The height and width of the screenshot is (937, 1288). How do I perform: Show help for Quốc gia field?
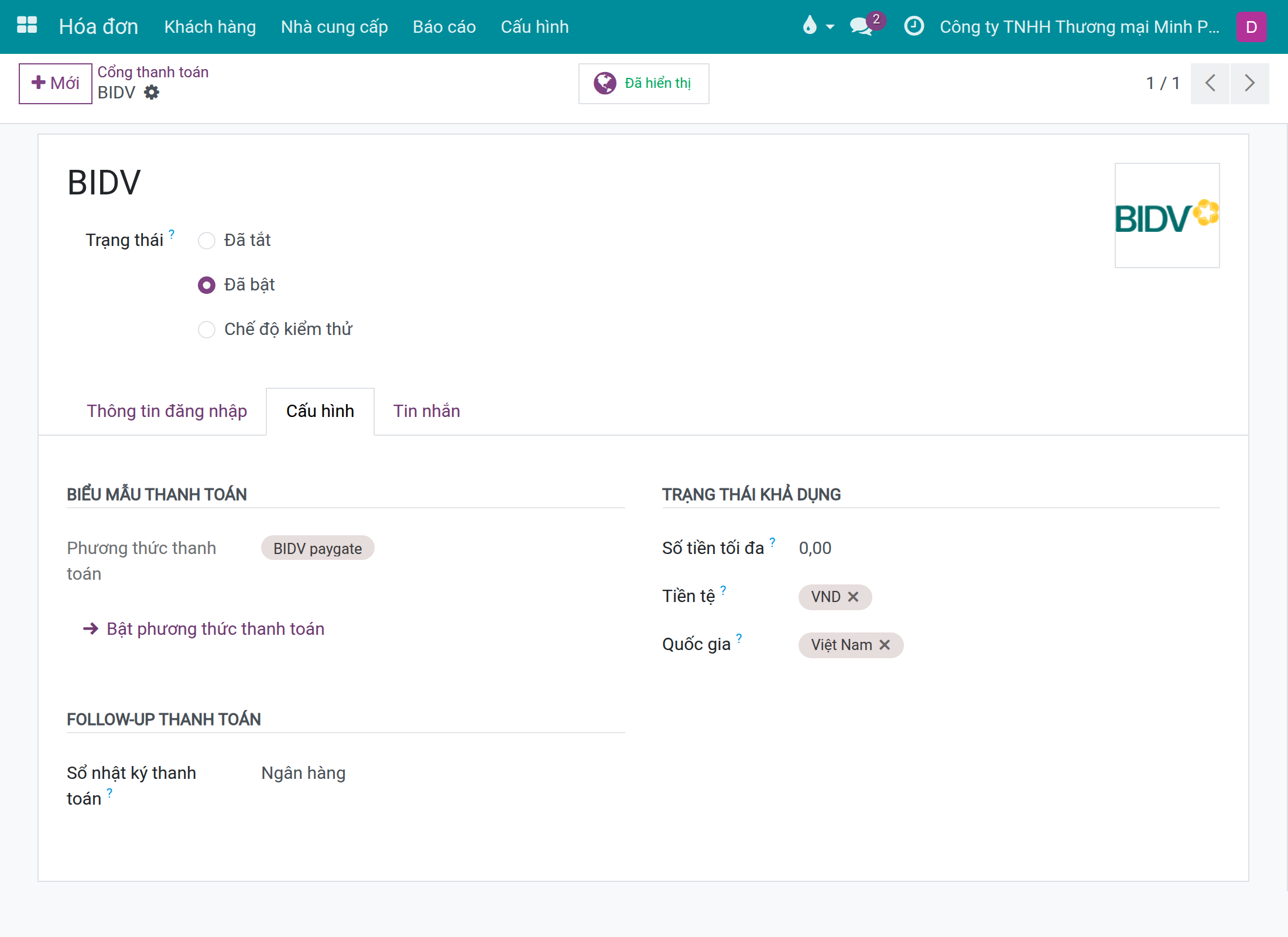click(739, 638)
